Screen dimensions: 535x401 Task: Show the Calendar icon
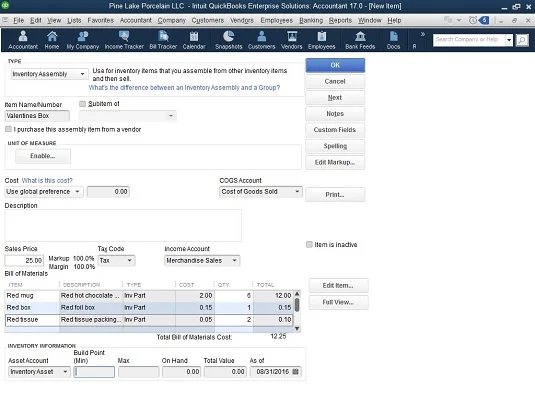tap(194, 40)
